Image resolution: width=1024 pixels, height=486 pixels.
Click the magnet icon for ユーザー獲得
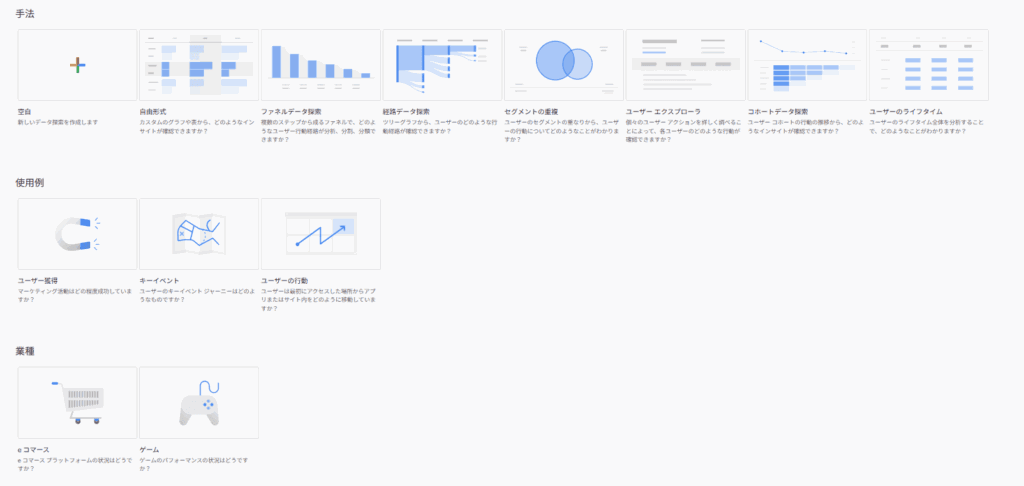coord(77,234)
